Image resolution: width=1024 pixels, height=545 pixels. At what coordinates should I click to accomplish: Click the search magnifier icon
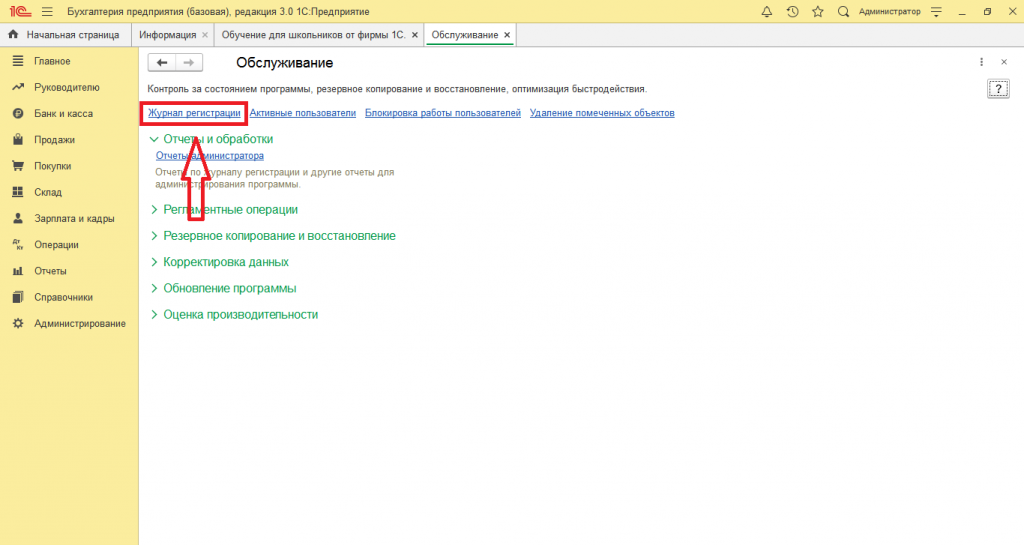click(844, 11)
